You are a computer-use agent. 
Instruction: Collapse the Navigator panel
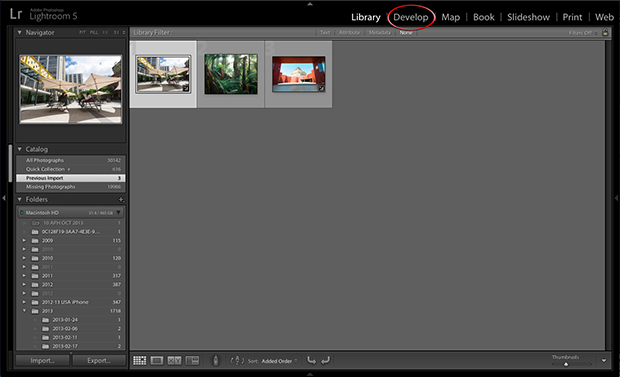(x=19, y=32)
